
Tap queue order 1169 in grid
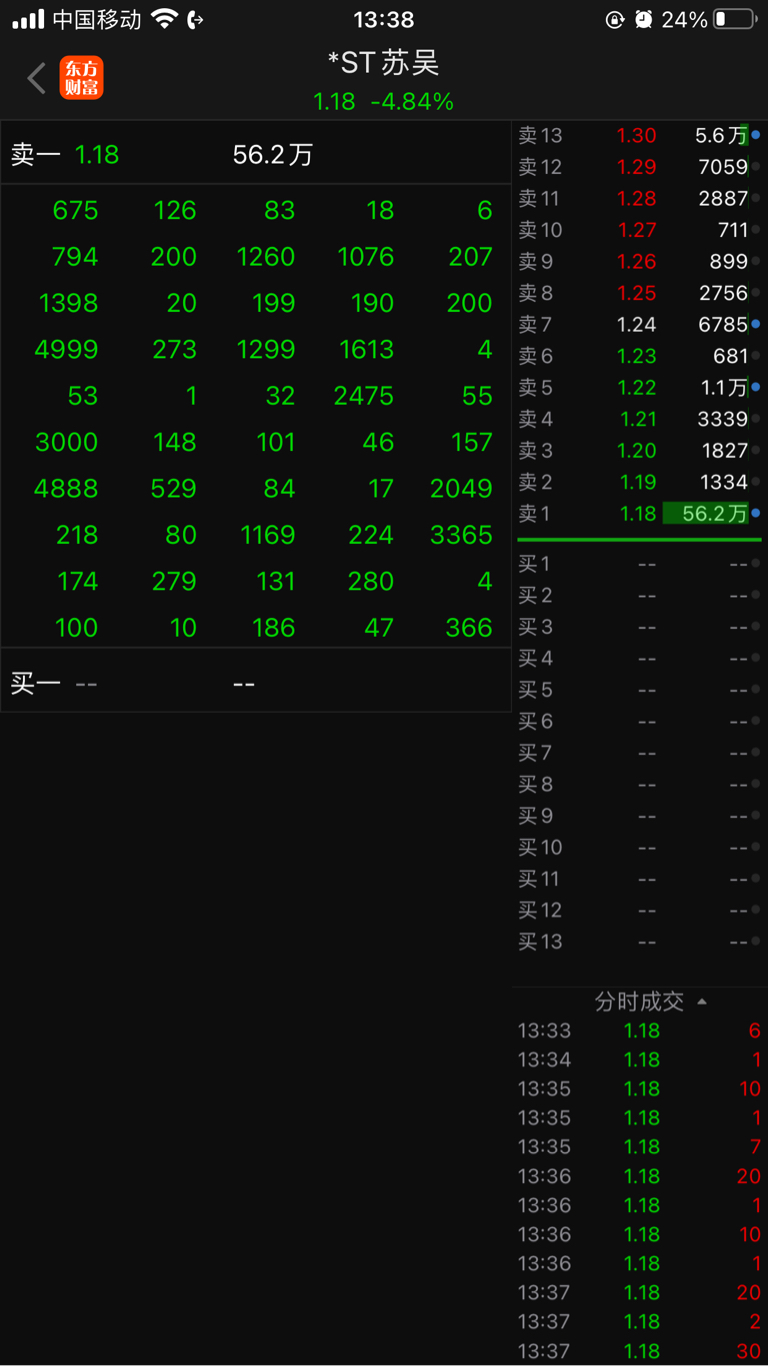point(268,535)
